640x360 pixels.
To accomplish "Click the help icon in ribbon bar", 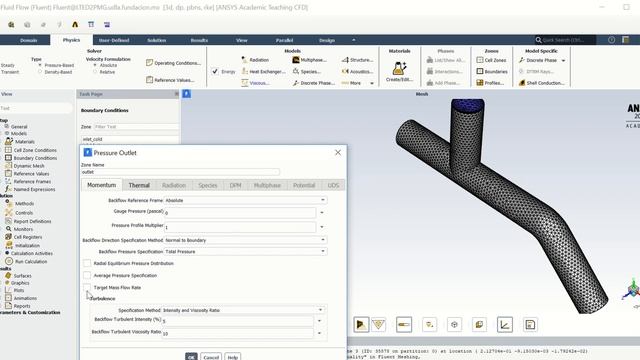I will click(x=611, y=40).
